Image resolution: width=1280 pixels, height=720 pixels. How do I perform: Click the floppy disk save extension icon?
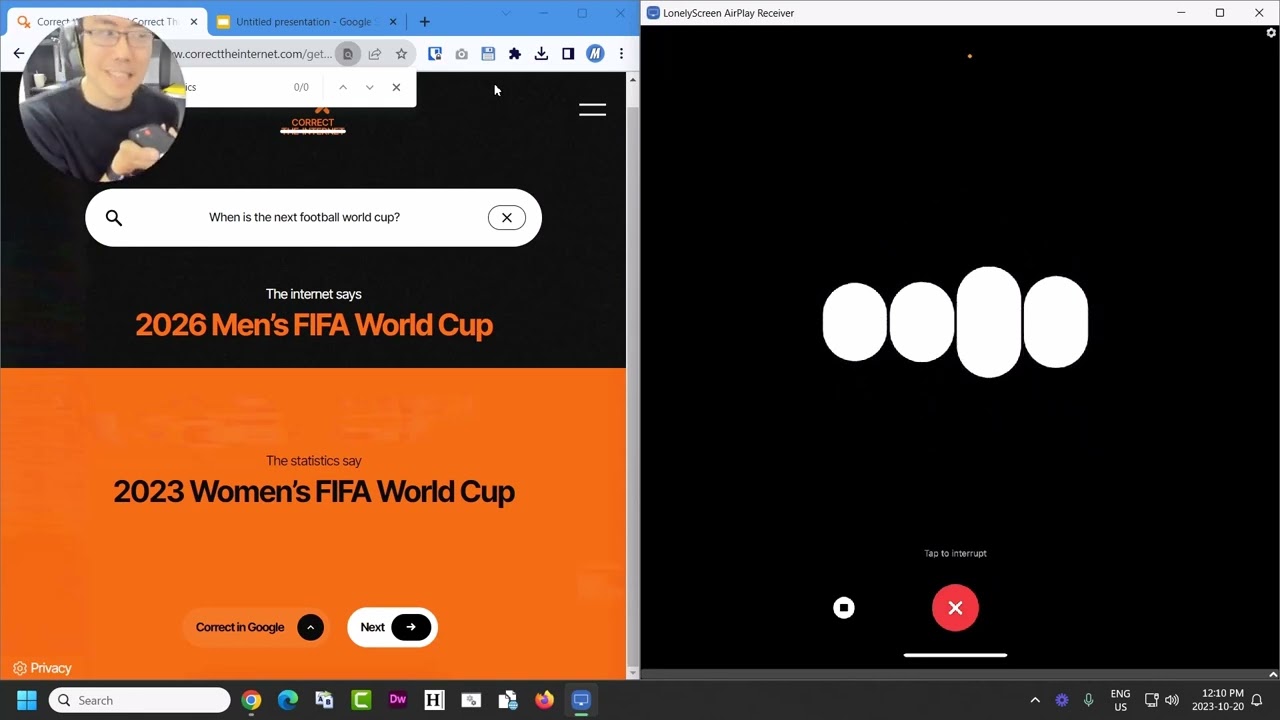(x=488, y=54)
